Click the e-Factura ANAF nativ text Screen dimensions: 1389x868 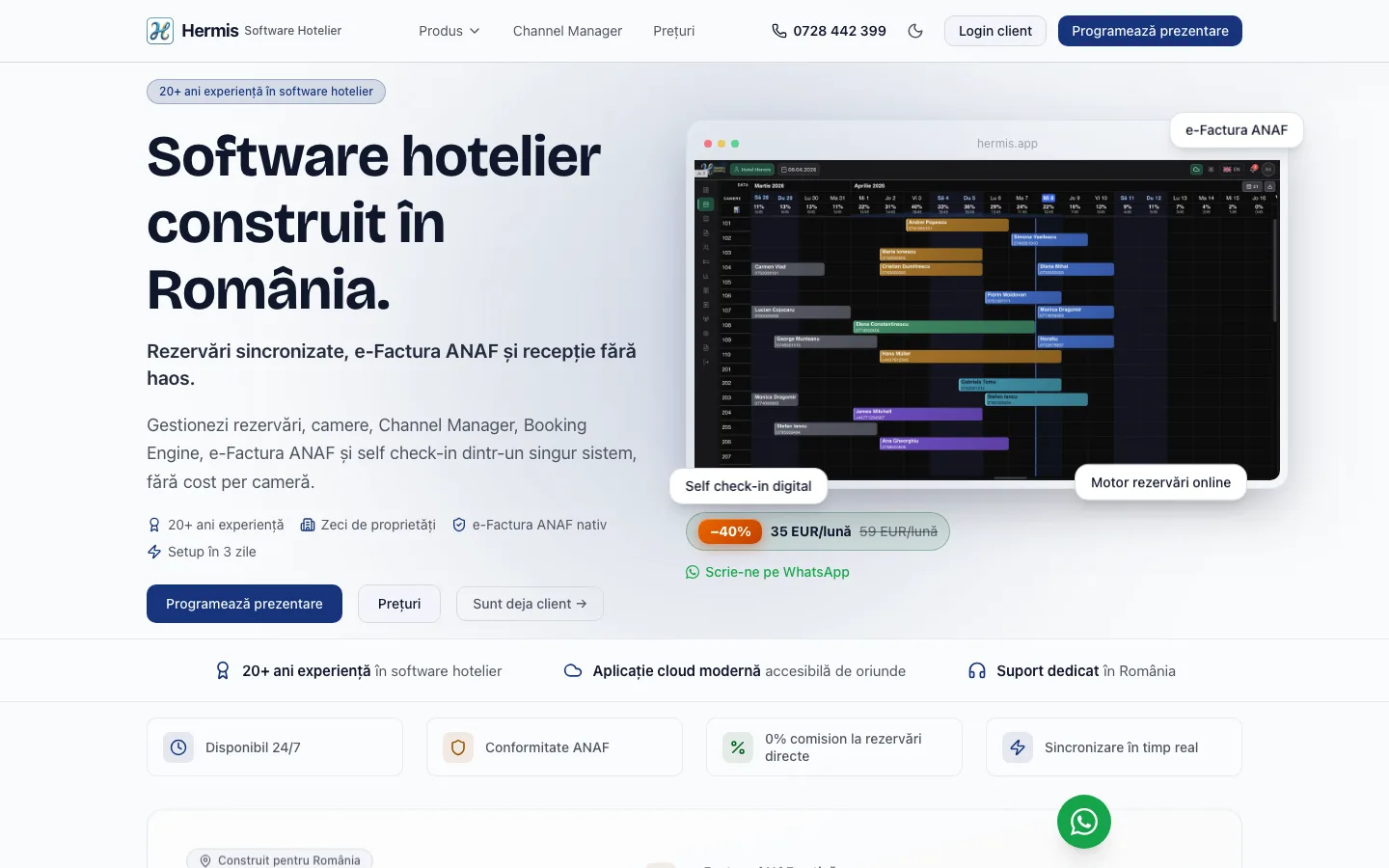[539, 525]
